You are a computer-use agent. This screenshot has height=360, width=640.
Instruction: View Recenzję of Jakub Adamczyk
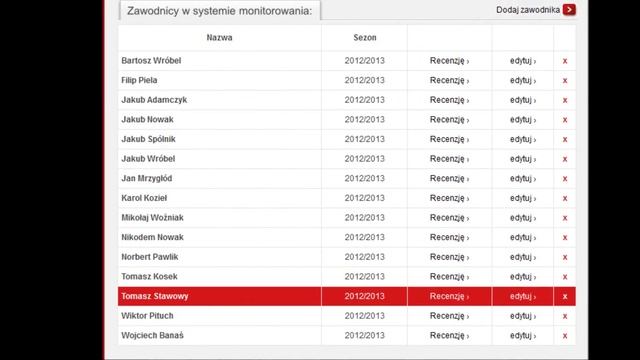(449, 100)
